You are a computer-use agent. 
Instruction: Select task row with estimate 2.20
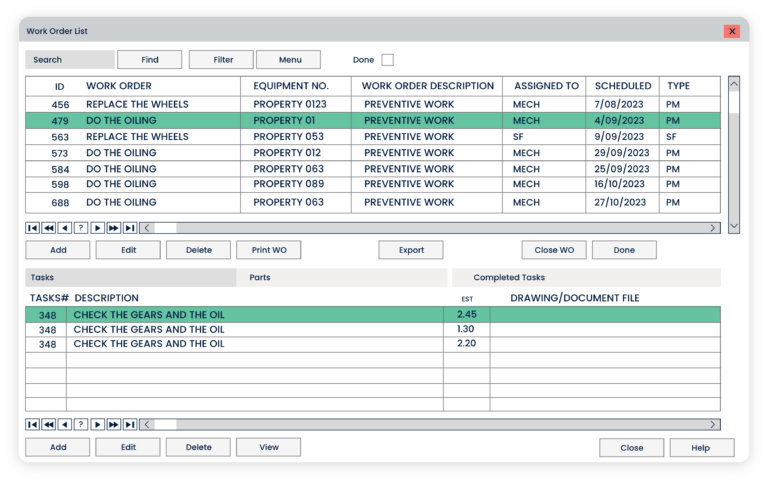point(373,344)
